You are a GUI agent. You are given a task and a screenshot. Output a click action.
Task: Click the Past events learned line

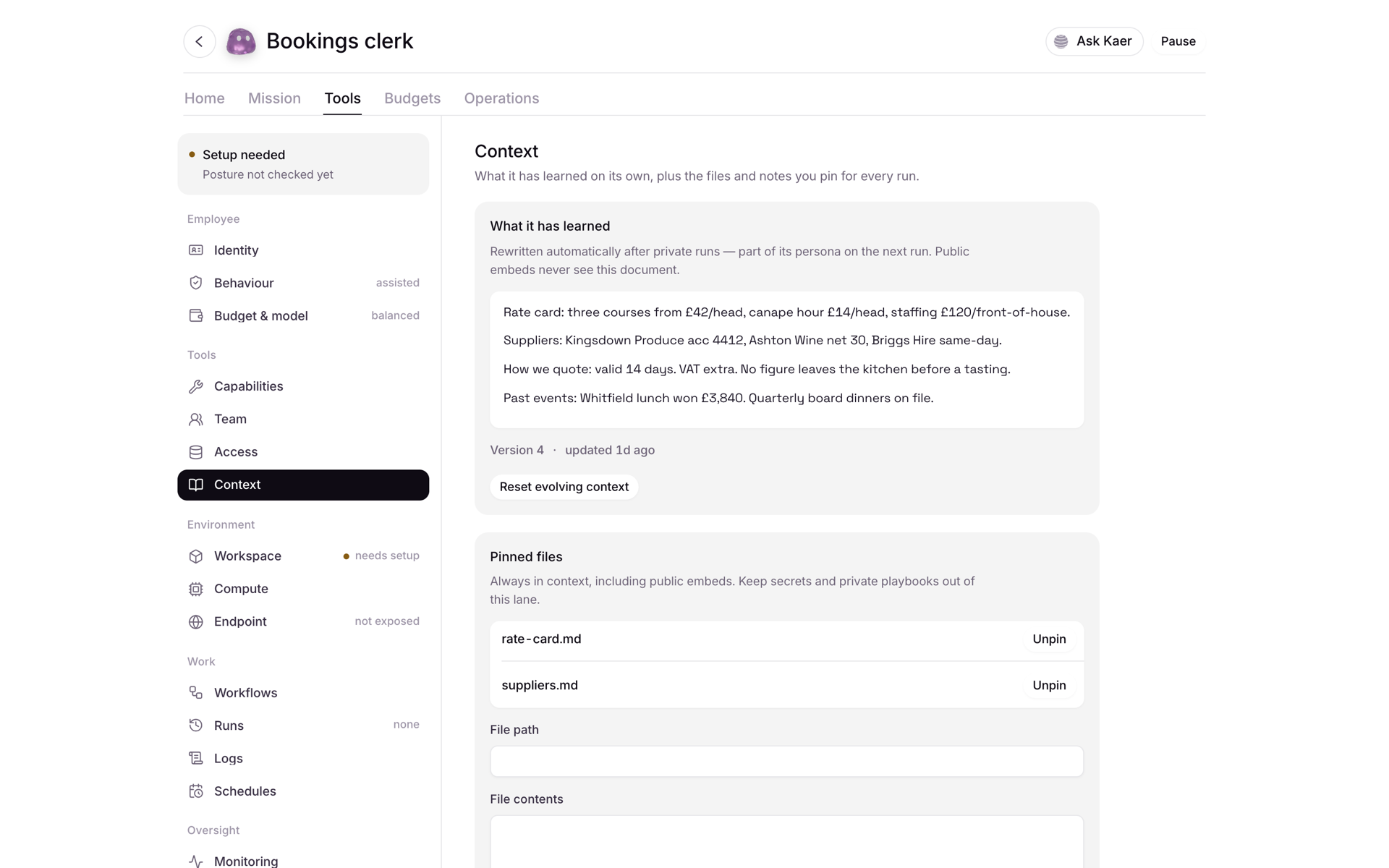[718, 399]
